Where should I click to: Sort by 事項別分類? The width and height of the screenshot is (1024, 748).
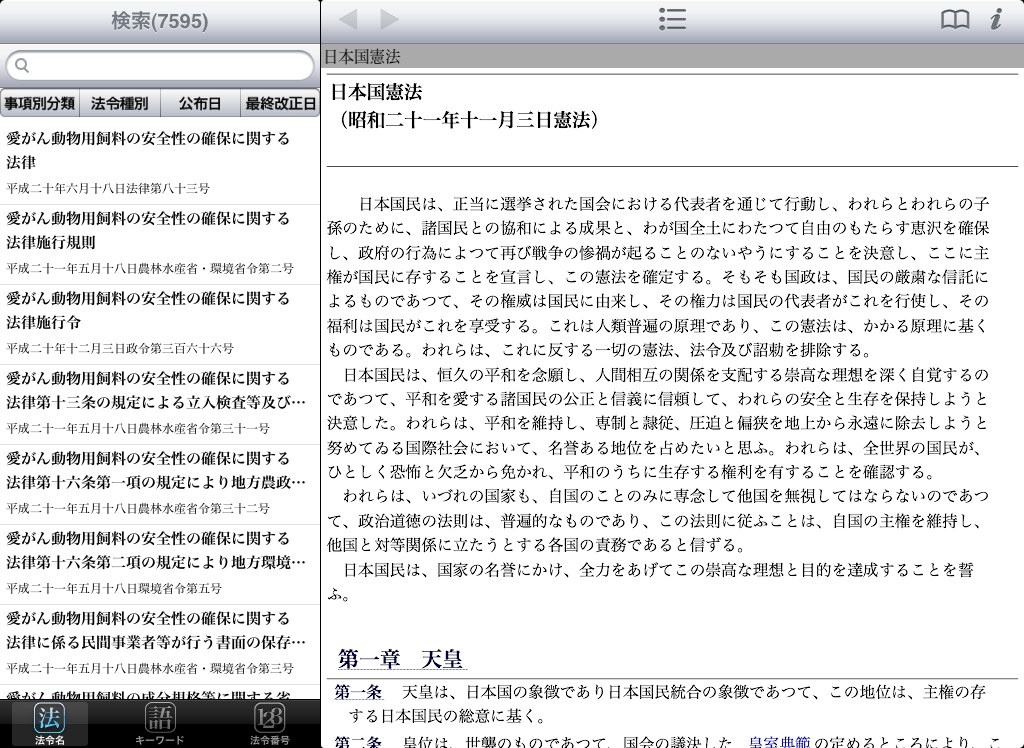40,103
